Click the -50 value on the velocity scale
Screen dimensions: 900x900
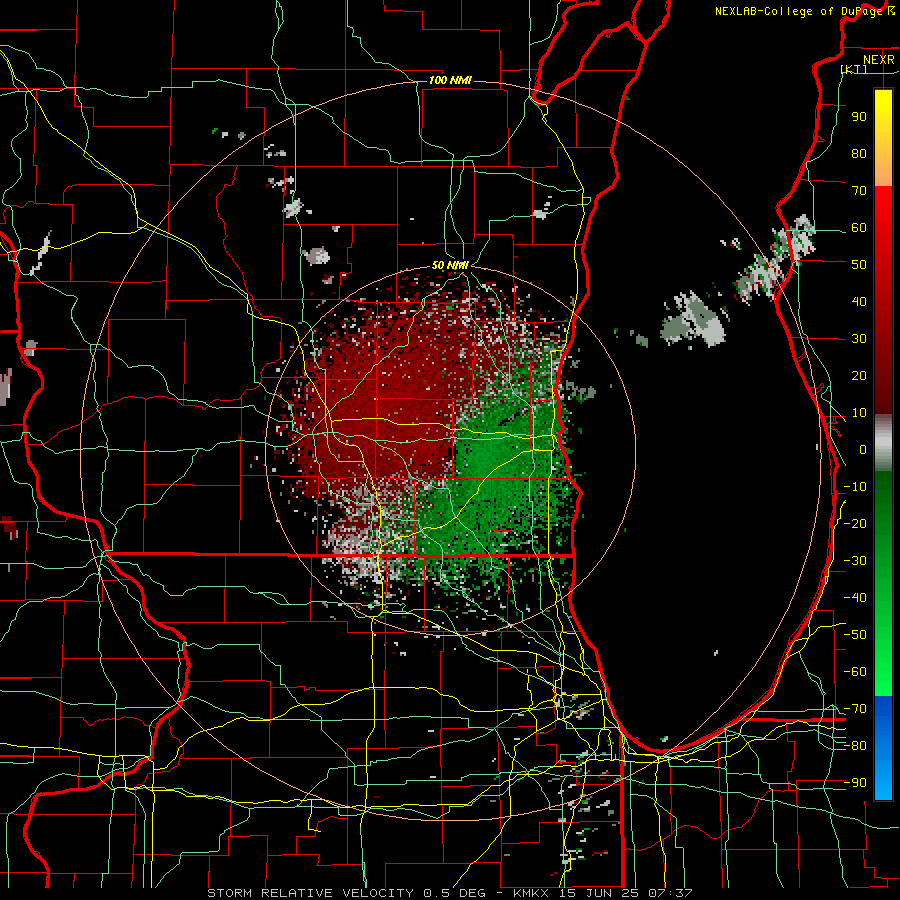[855, 635]
